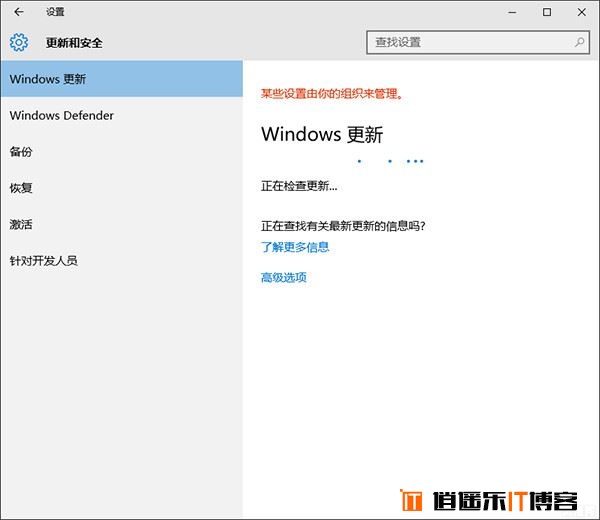Click the loading progress dots indicator
The height and width of the screenshot is (520, 600).
click(392, 161)
